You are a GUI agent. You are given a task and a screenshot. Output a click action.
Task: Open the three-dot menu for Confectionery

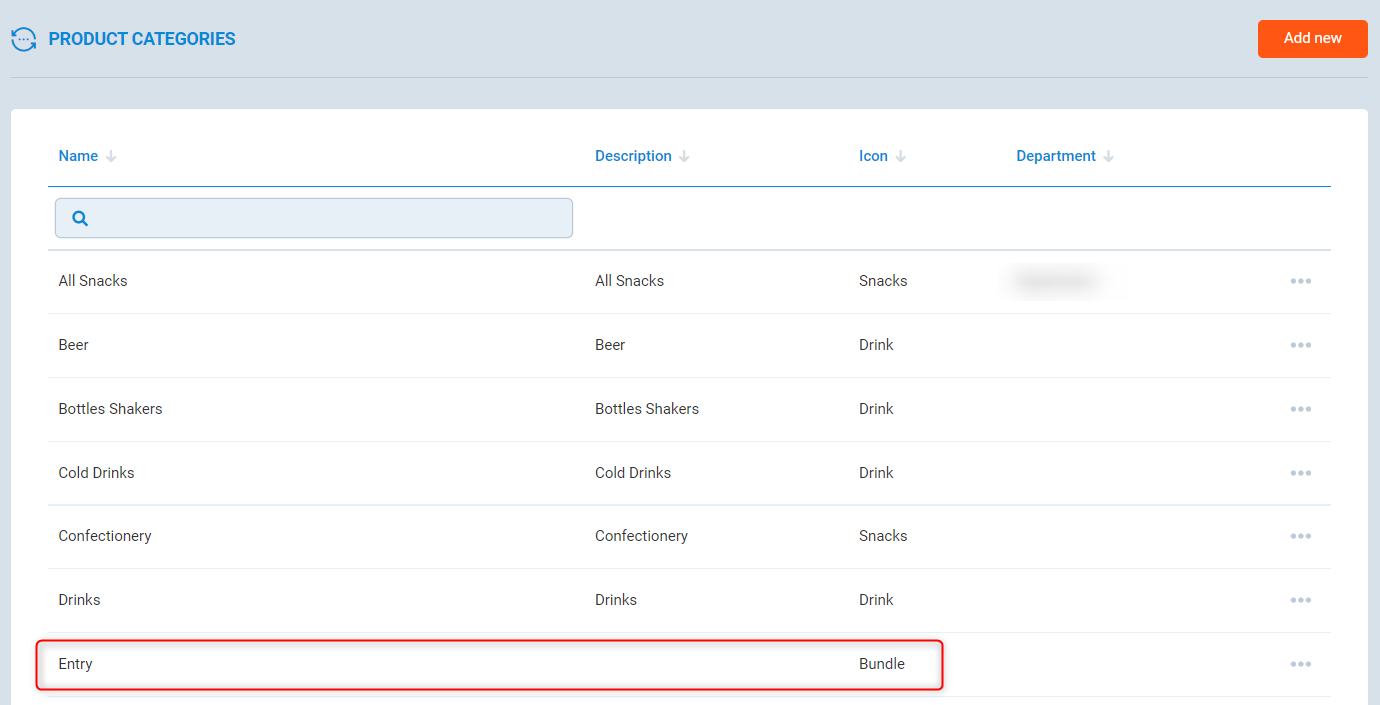pos(1300,536)
